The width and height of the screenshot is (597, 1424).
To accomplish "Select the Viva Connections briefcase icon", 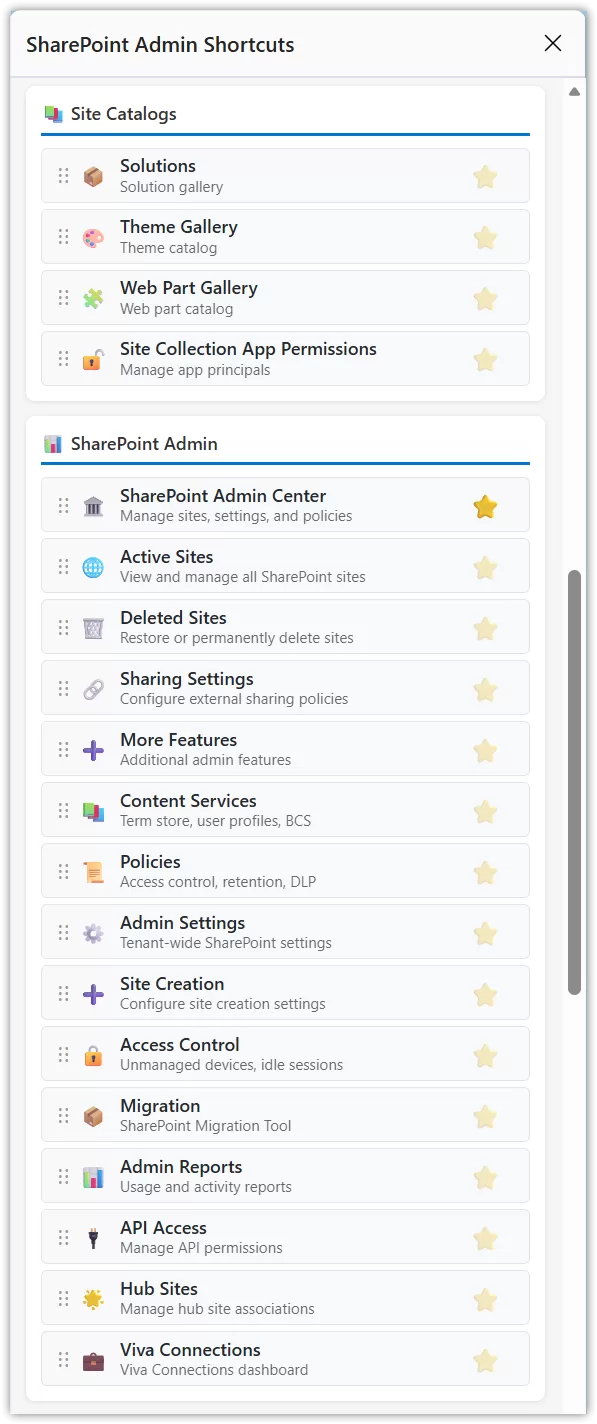I will pos(92,1359).
